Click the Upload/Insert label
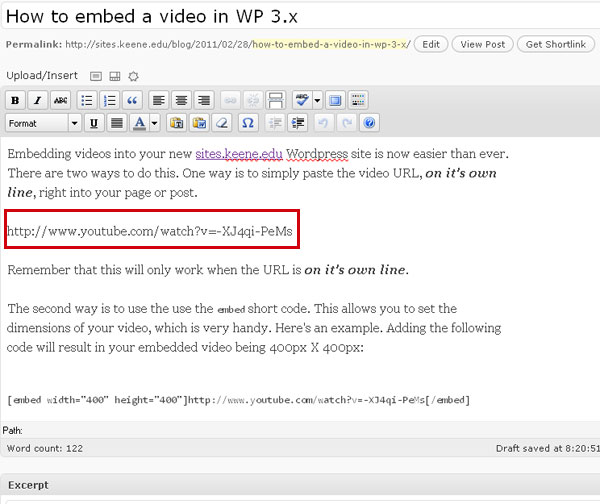Image resolution: width=600 pixels, height=504 pixels. (42, 76)
